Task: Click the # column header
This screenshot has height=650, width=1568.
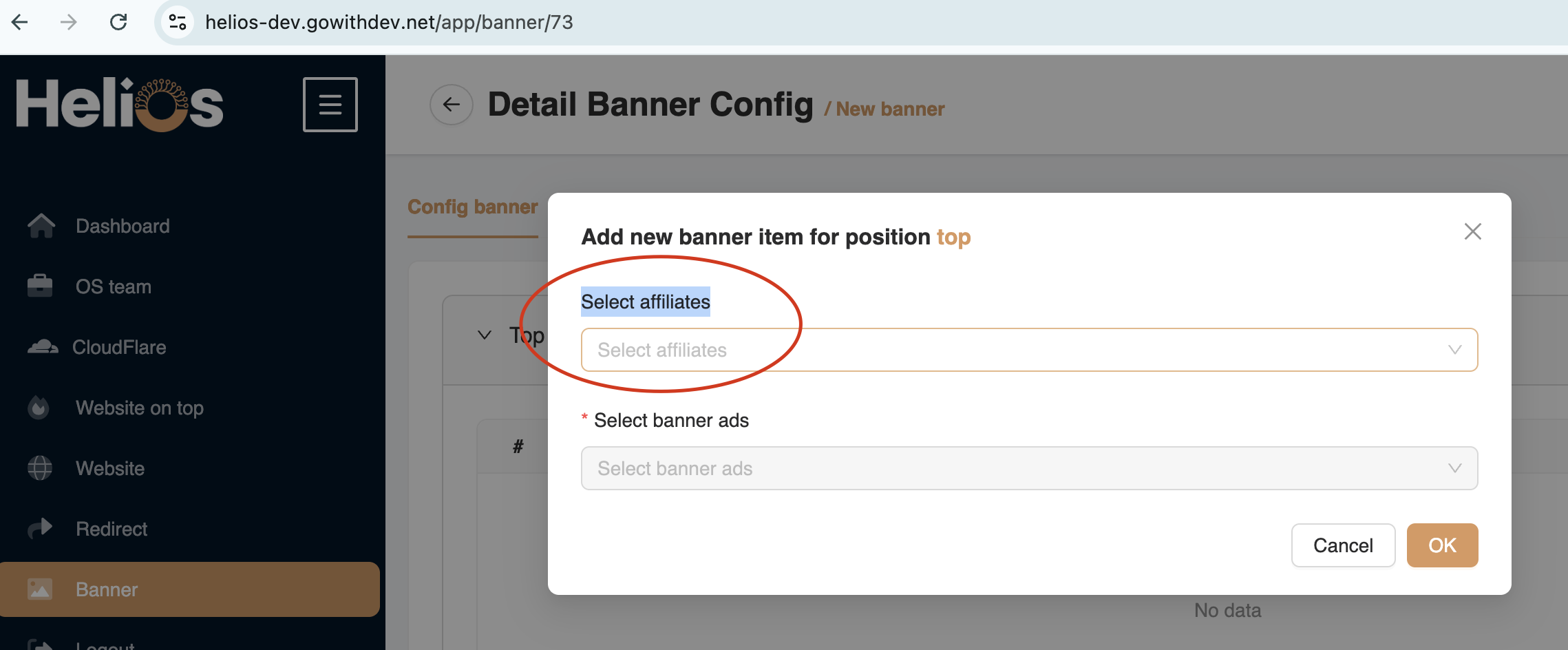Action: (x=518, y=446)
